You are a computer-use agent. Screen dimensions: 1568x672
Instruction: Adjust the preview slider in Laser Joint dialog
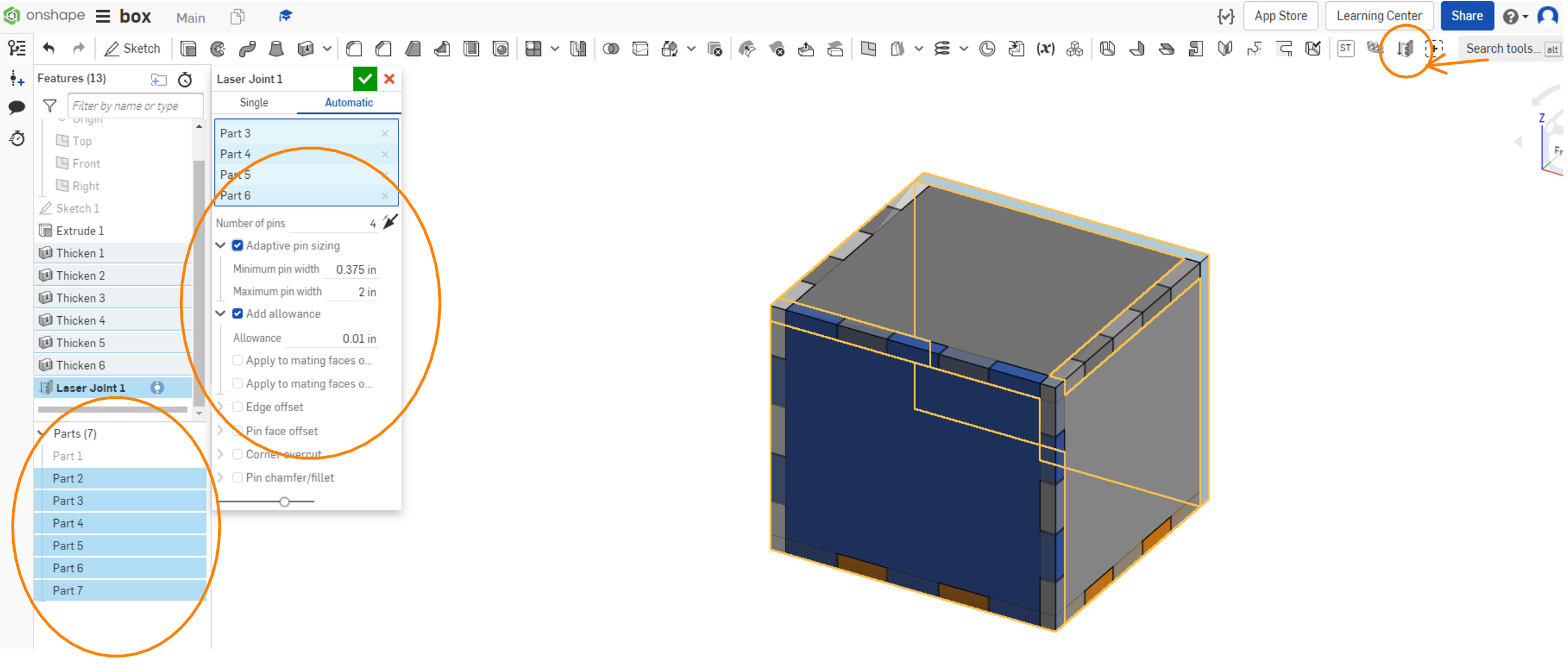[x=285, y=502]
